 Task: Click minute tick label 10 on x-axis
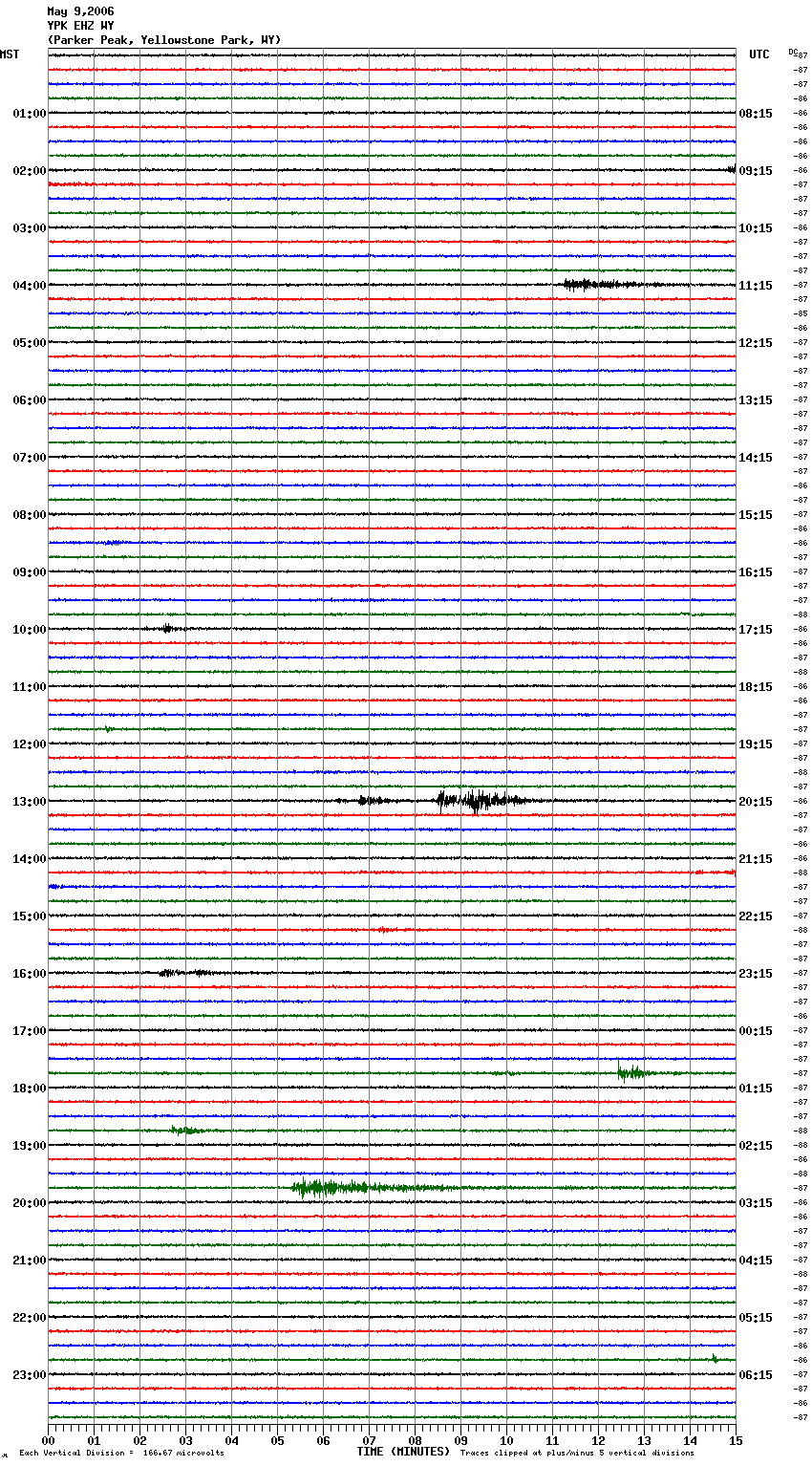click(x=507, y=1440)
